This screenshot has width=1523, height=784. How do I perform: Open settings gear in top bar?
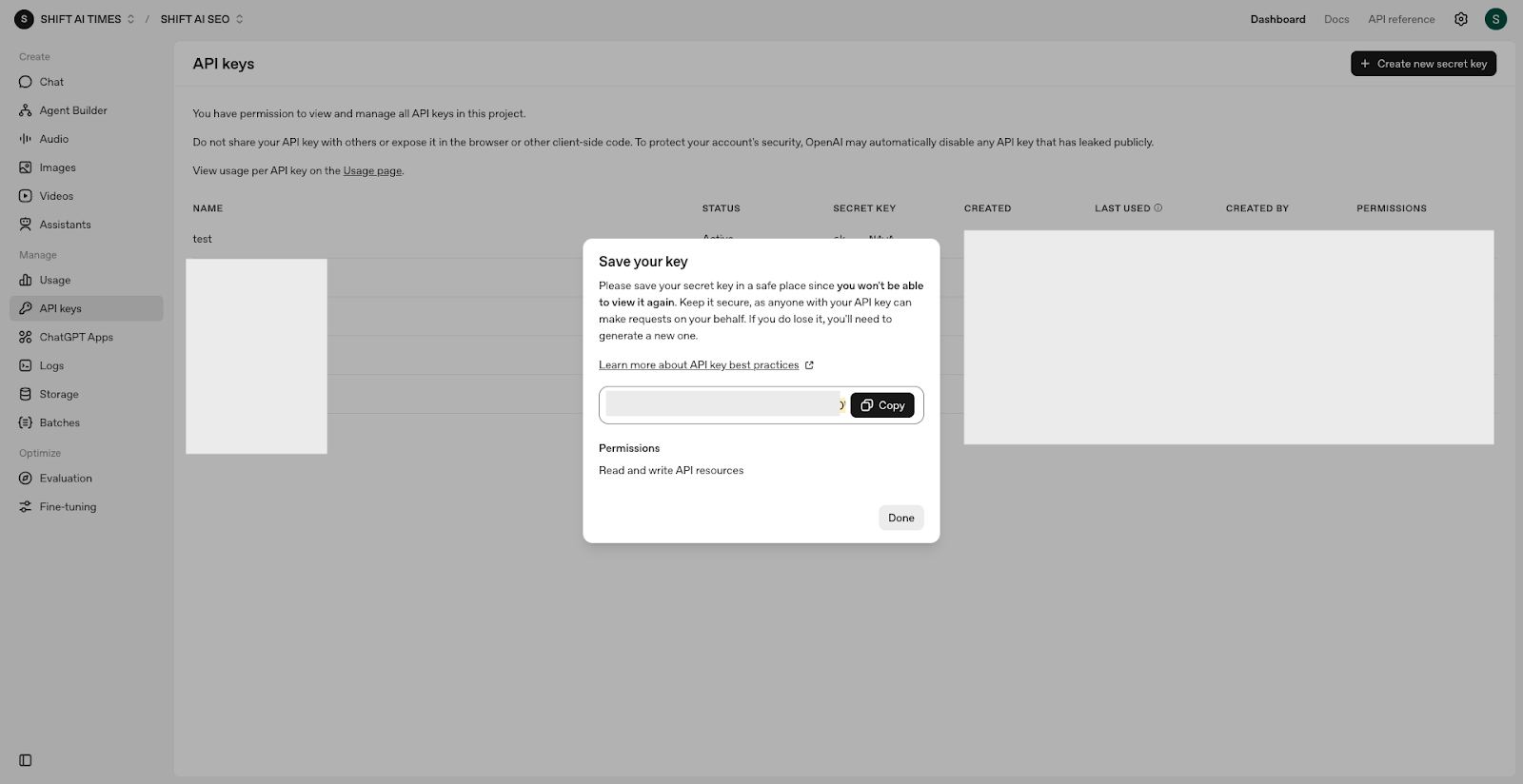(1461, 19)
